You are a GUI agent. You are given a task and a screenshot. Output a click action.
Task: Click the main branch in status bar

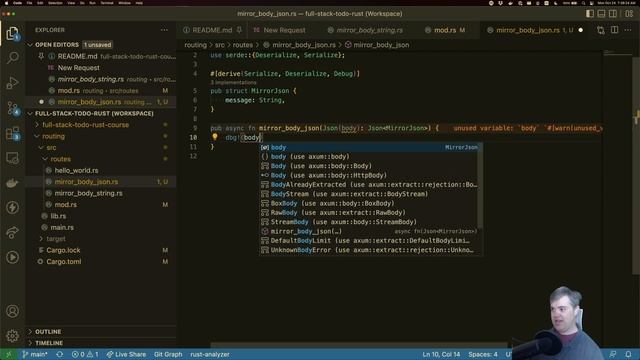click(x=35, y=354)
